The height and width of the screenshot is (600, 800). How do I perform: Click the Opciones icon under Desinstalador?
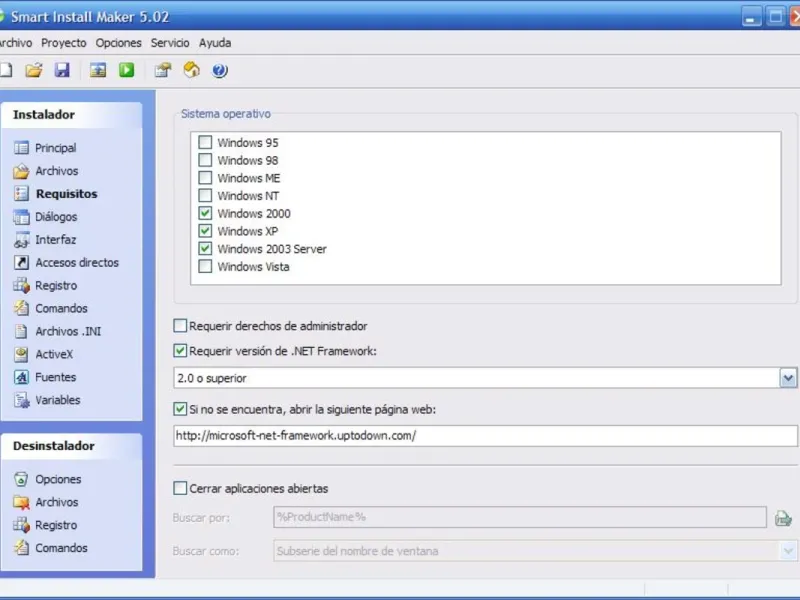(21, 479)
